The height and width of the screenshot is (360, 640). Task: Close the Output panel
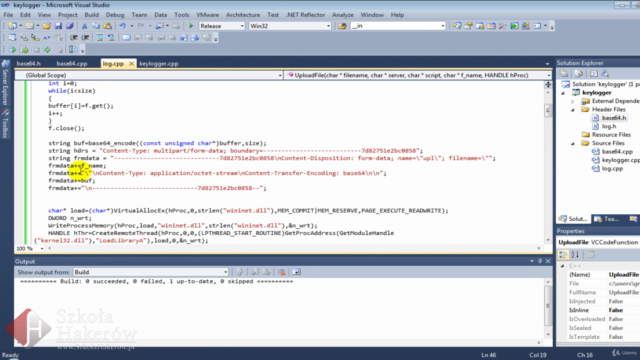click(548, 261)
